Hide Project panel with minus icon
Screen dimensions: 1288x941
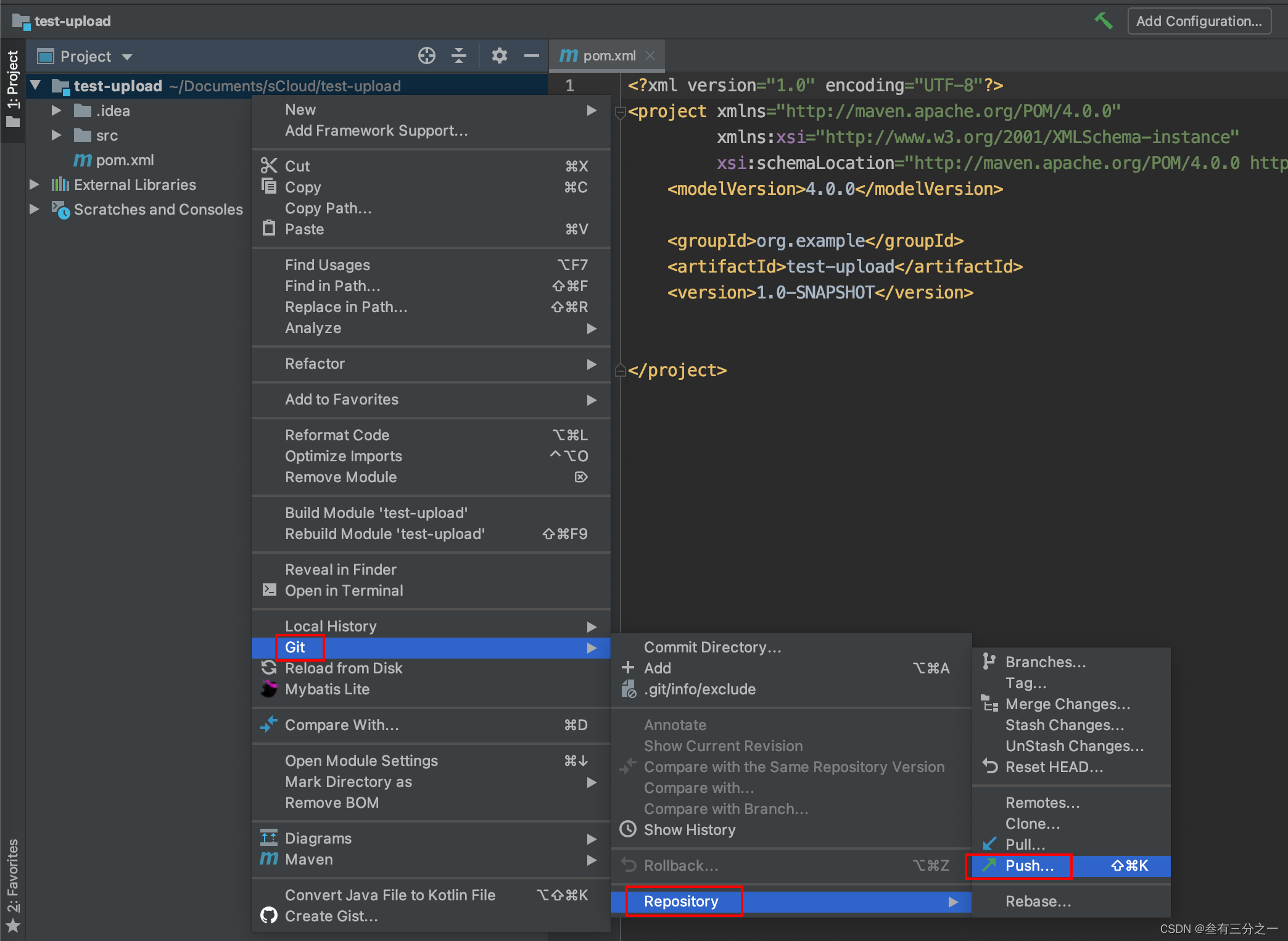pyautogui.click(x=531, y=56)
